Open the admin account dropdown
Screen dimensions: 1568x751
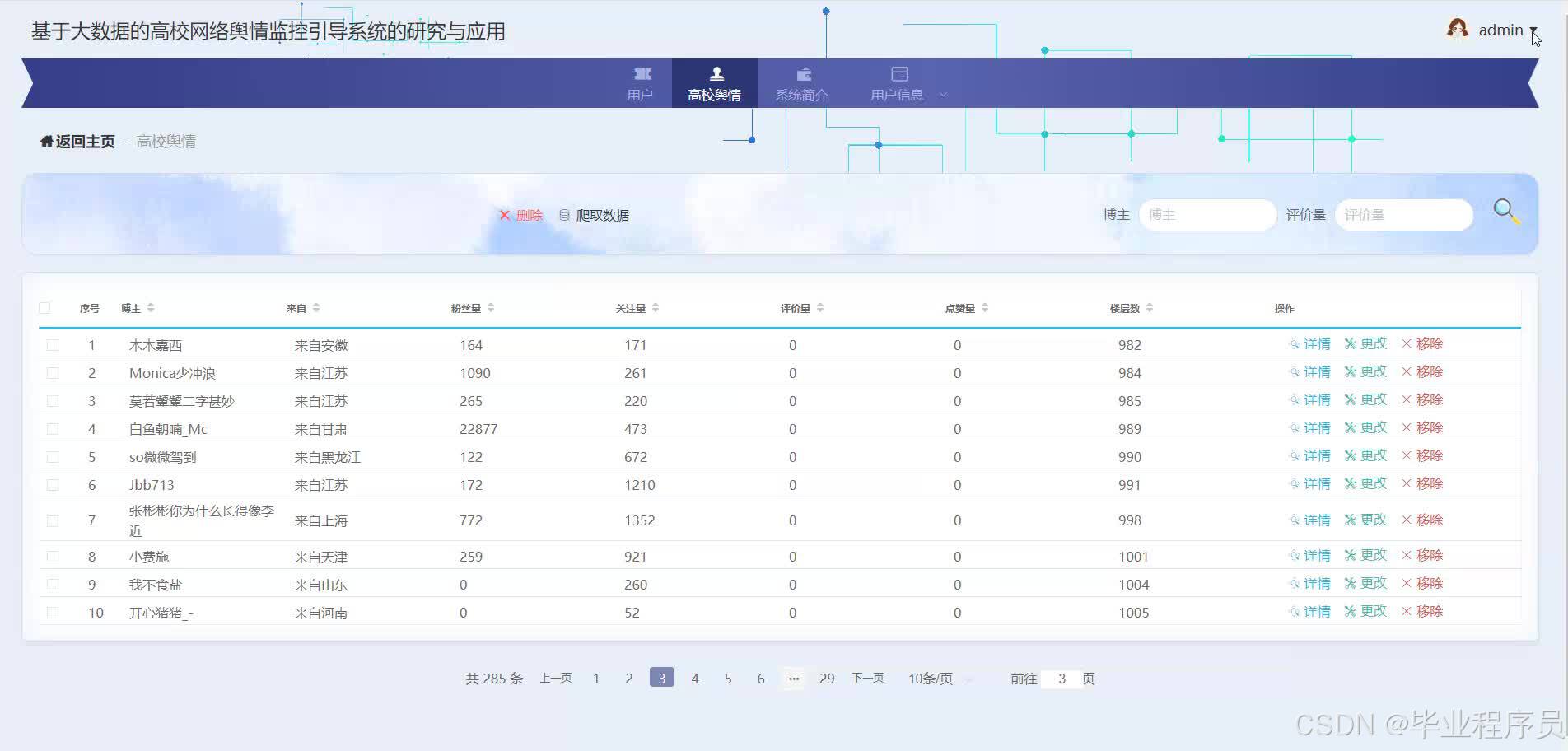pyautogui.click(x=1502, y=30)
